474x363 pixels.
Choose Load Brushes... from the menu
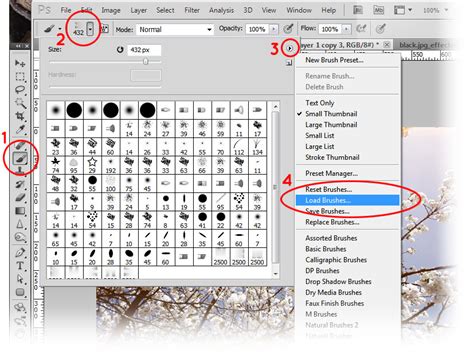347,200
